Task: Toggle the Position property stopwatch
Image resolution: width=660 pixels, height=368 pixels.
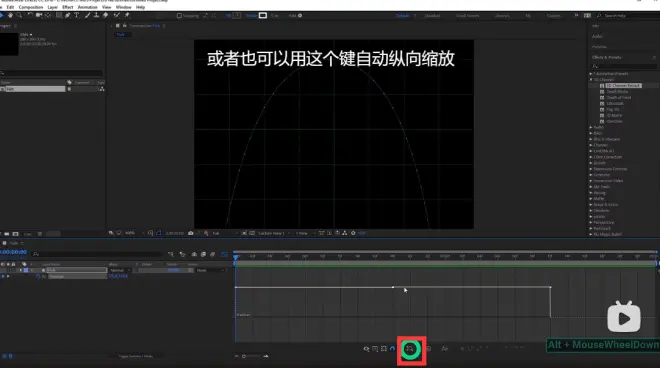Action: click(x=38, y=277)
